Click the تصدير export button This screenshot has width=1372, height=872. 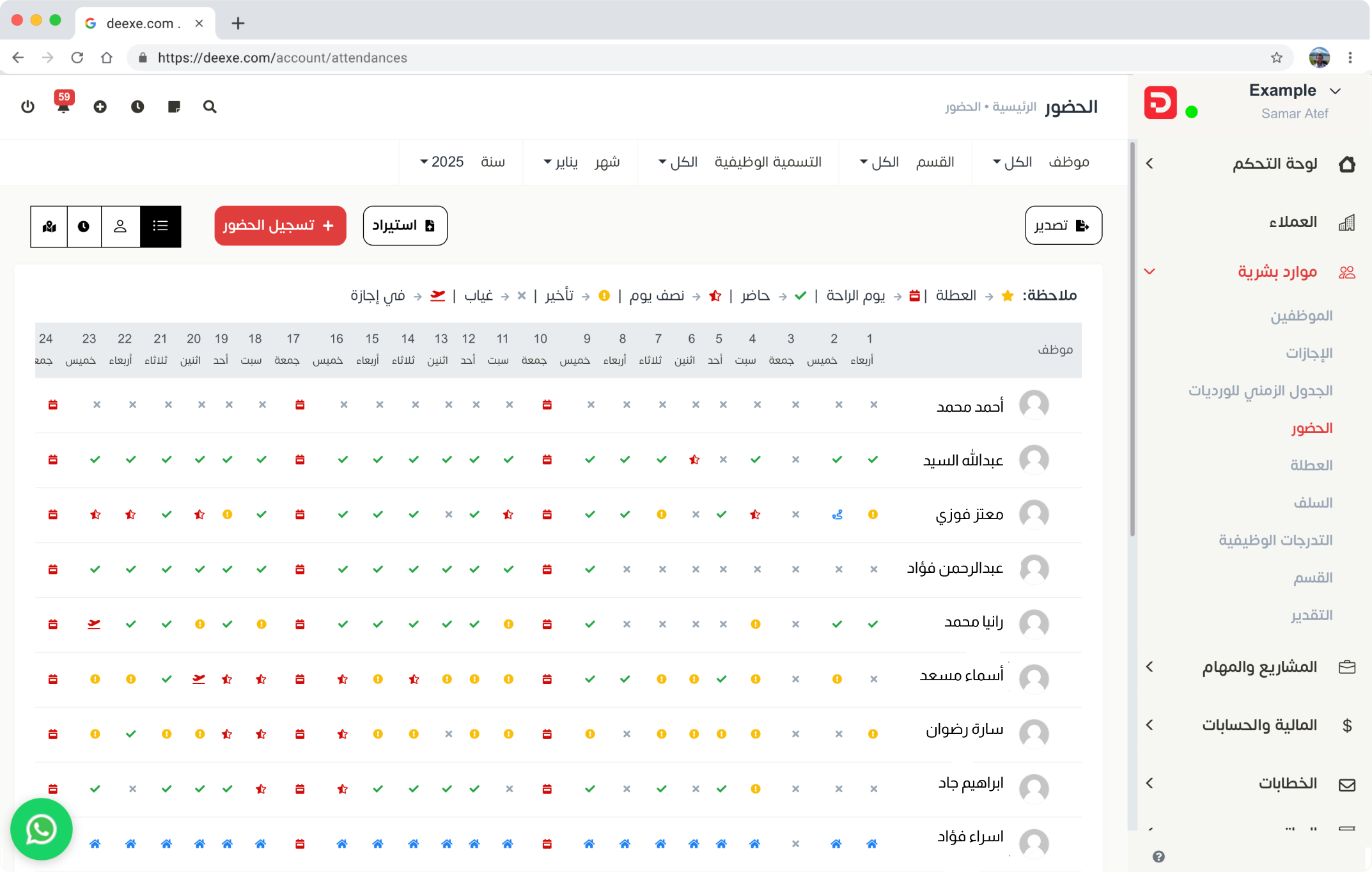[x=1063, y=225]
